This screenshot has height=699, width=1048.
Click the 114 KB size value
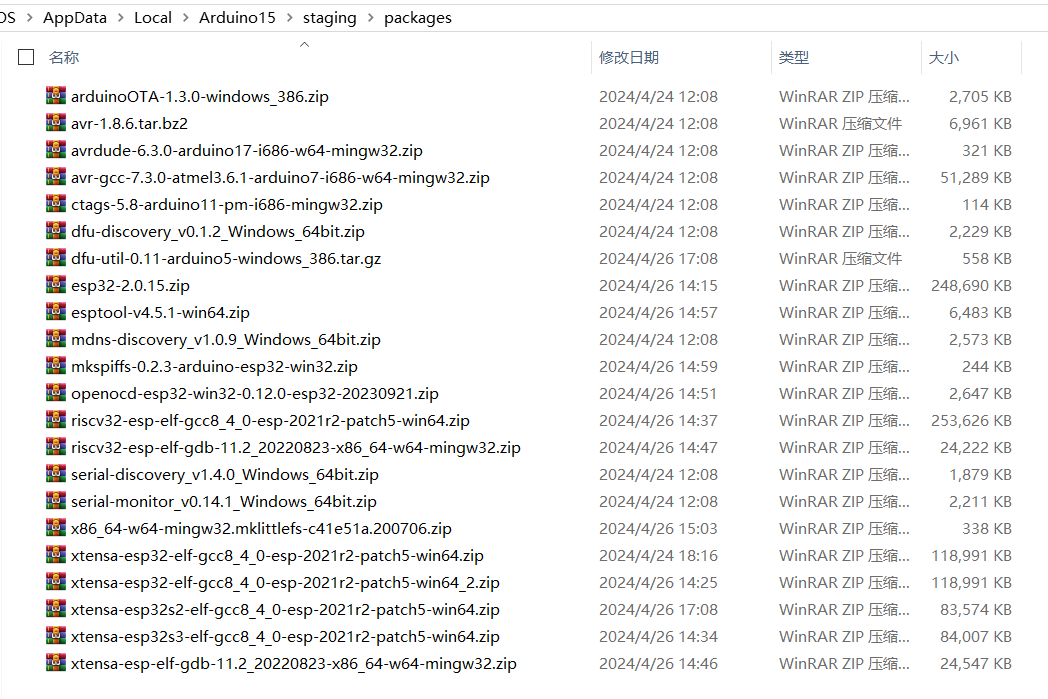[987, 204]
